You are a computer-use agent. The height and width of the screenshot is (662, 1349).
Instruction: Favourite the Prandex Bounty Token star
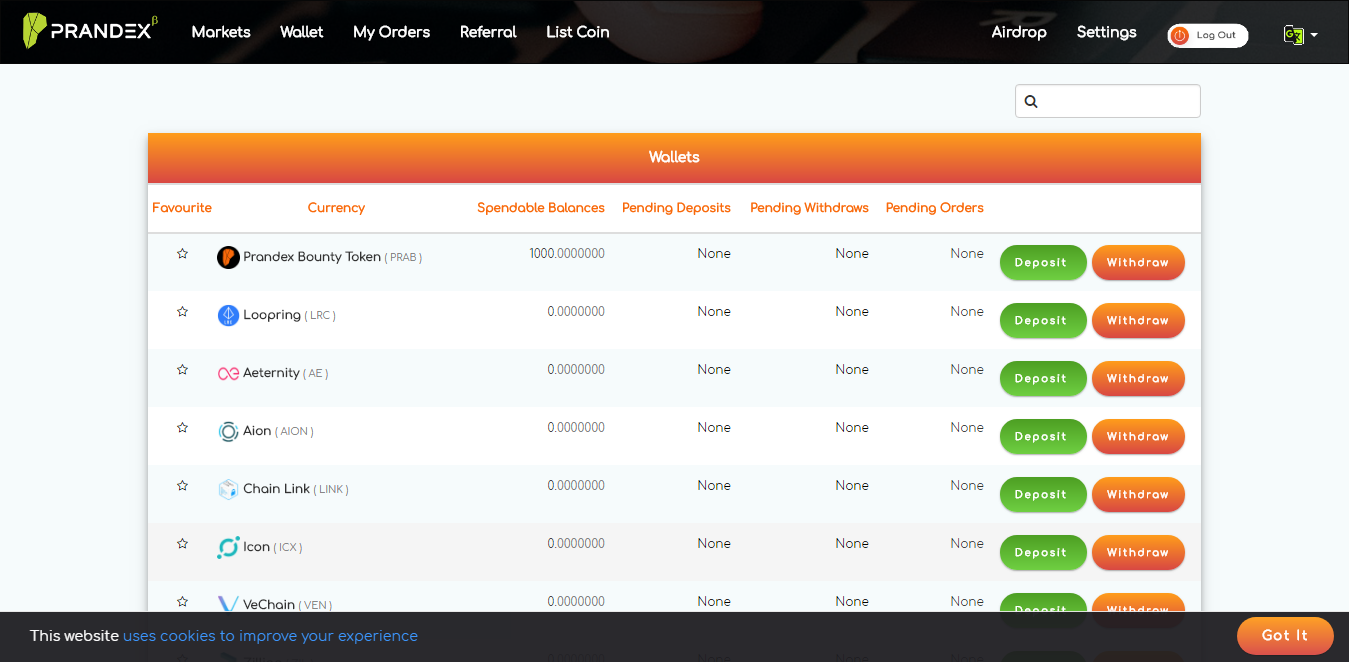182,254
